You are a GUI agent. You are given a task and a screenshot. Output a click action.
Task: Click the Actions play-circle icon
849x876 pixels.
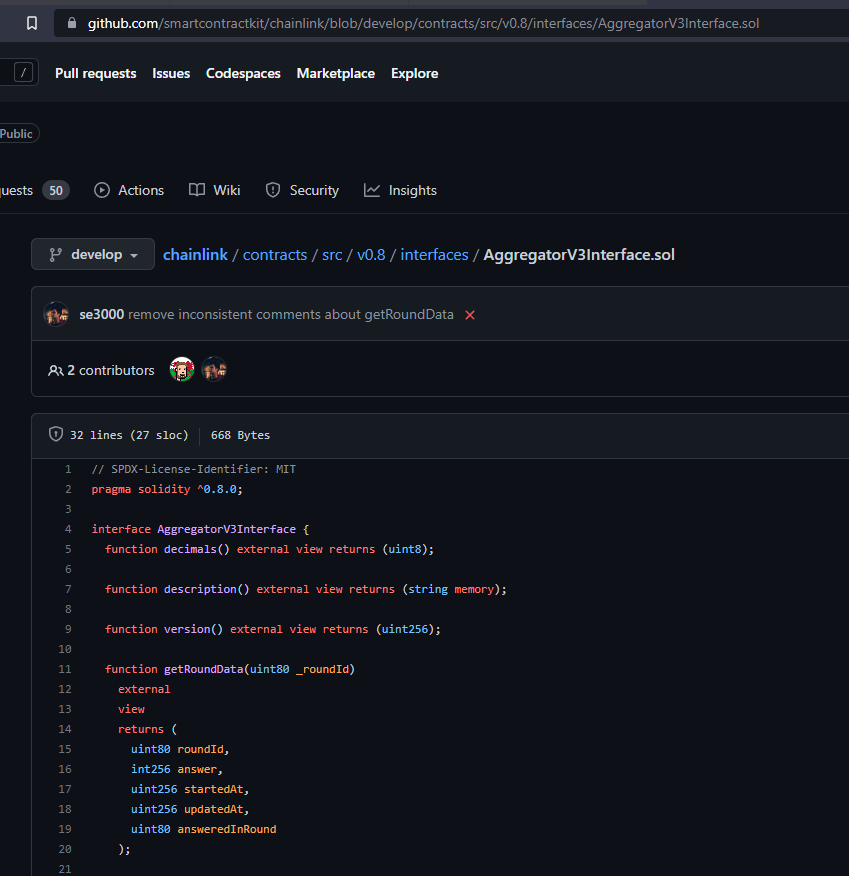(102, 191)
